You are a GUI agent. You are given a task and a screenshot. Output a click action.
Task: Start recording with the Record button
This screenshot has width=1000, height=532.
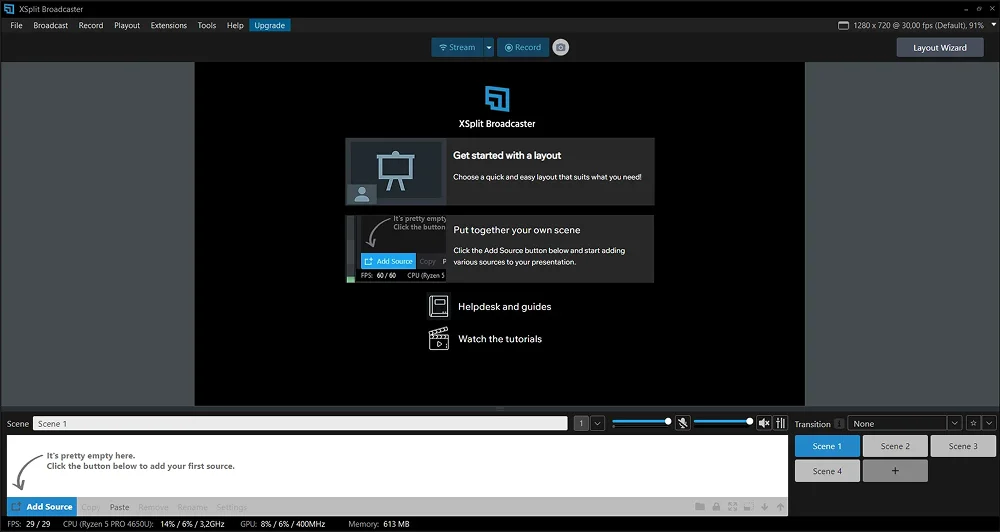click(523, 47)
